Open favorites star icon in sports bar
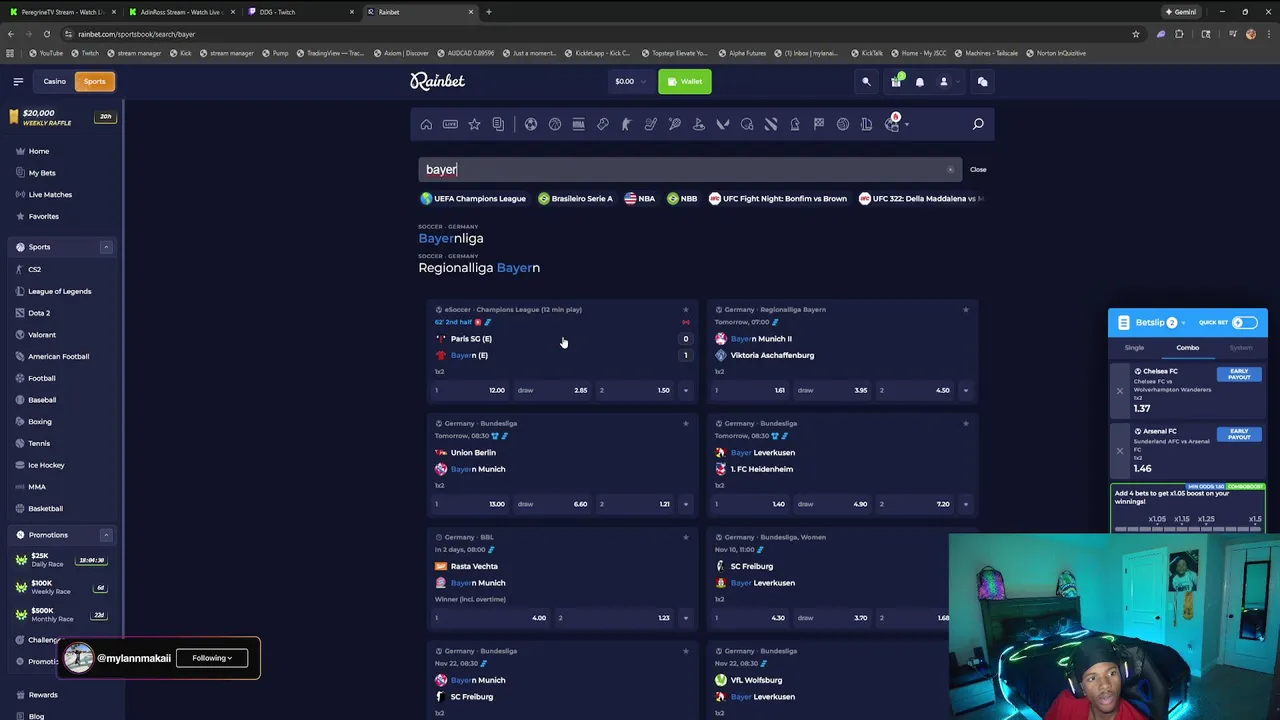 tap(474, 124)
